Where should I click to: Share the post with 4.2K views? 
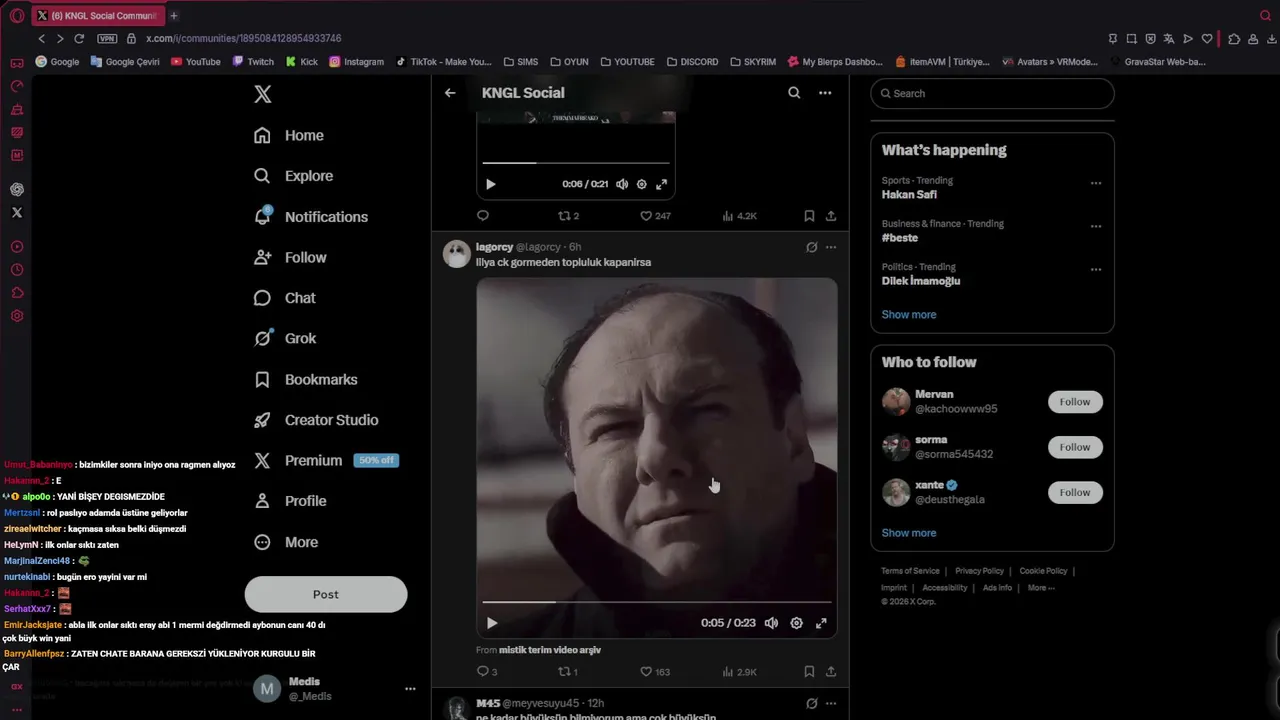pyautogui.click(x=831, y=216)
